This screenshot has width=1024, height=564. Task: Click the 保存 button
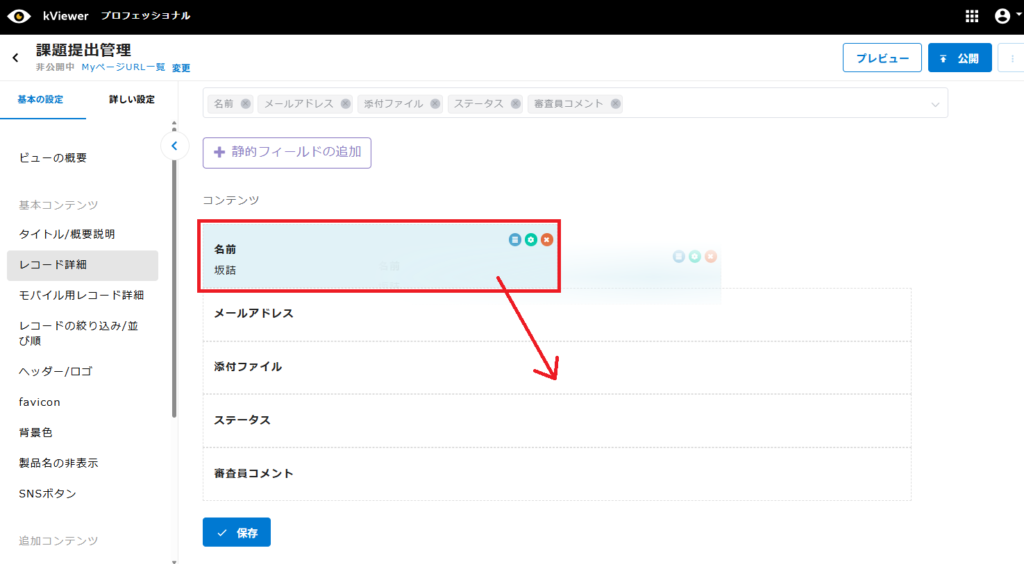(236, 533)
